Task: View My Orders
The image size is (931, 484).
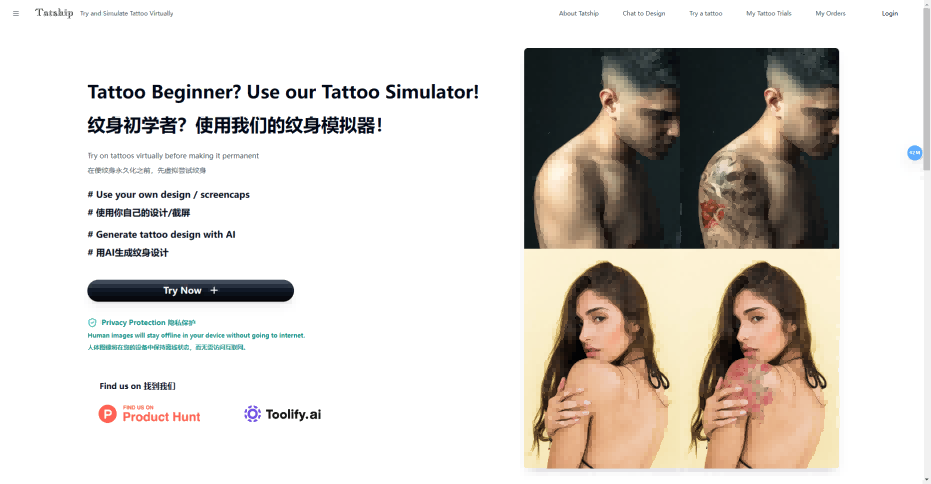Action: tap(830, 13)
